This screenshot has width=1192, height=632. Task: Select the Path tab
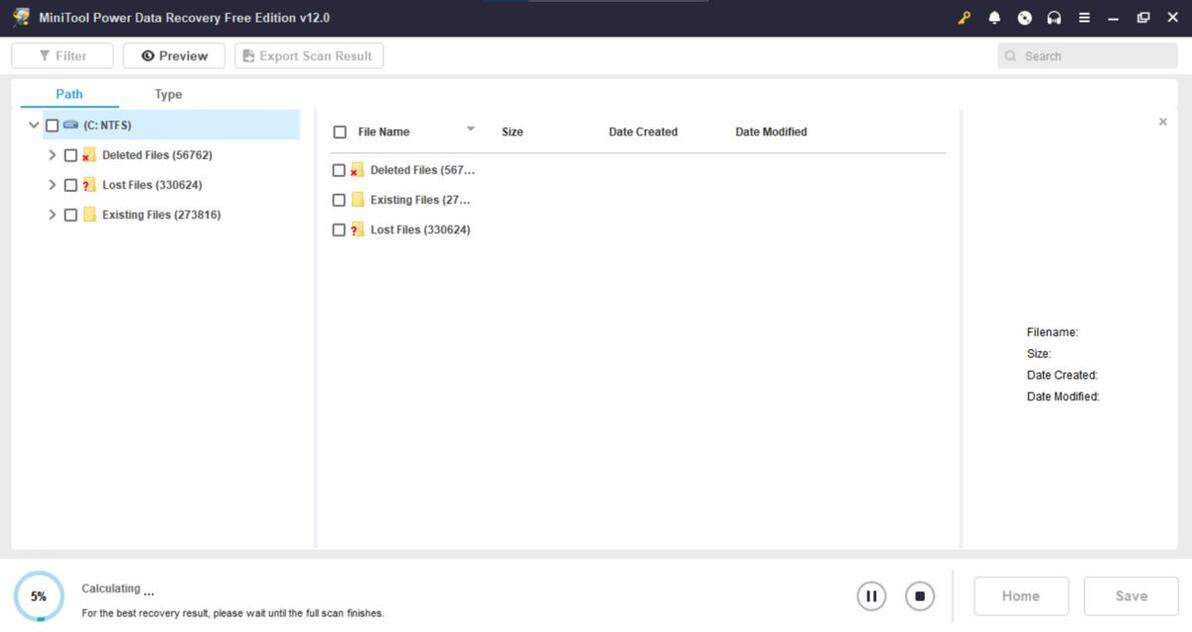click(69, 94)
